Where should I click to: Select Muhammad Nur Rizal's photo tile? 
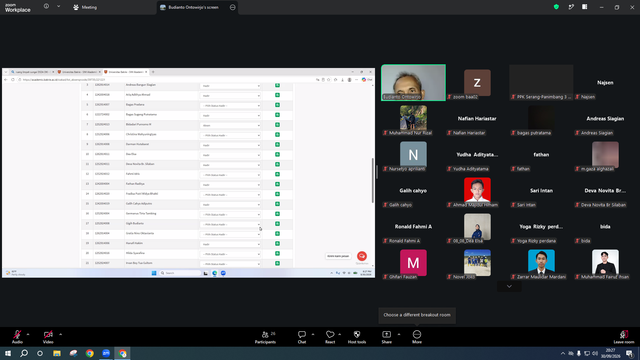tap(413, 118)
